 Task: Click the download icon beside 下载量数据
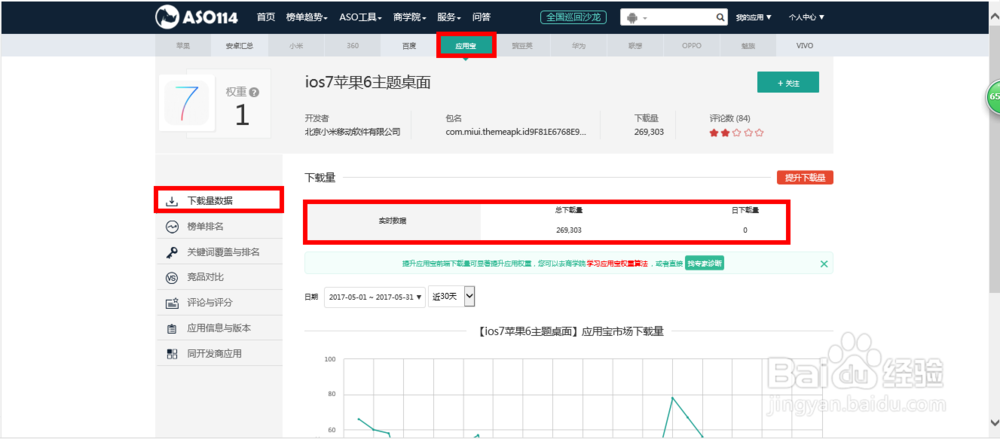(x=172, y=201)
